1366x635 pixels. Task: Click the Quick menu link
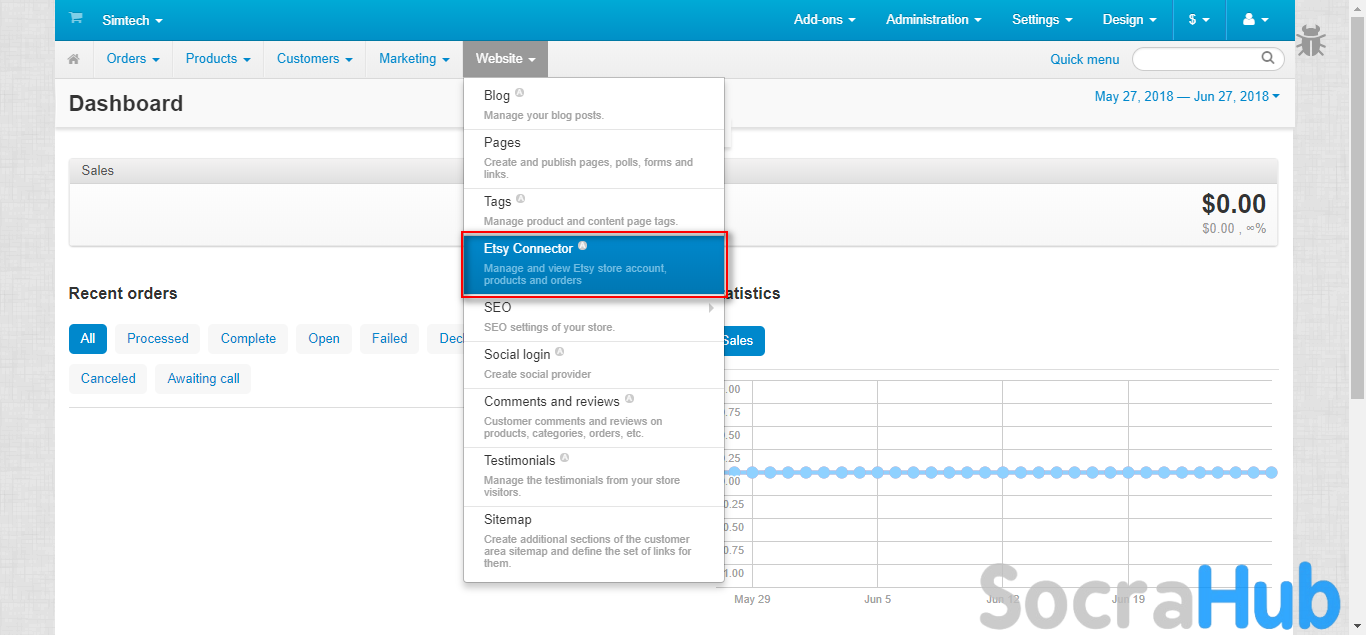tap(1084, 59)
